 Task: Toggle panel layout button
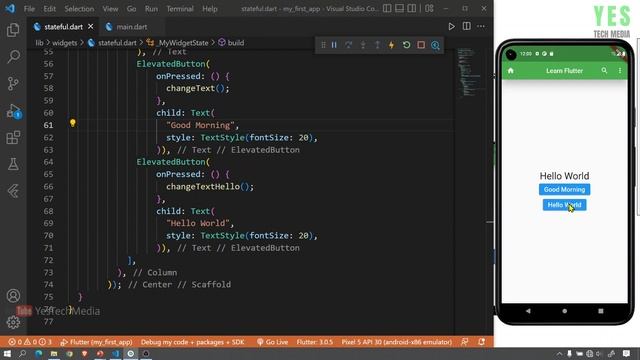tap(400, 8)
